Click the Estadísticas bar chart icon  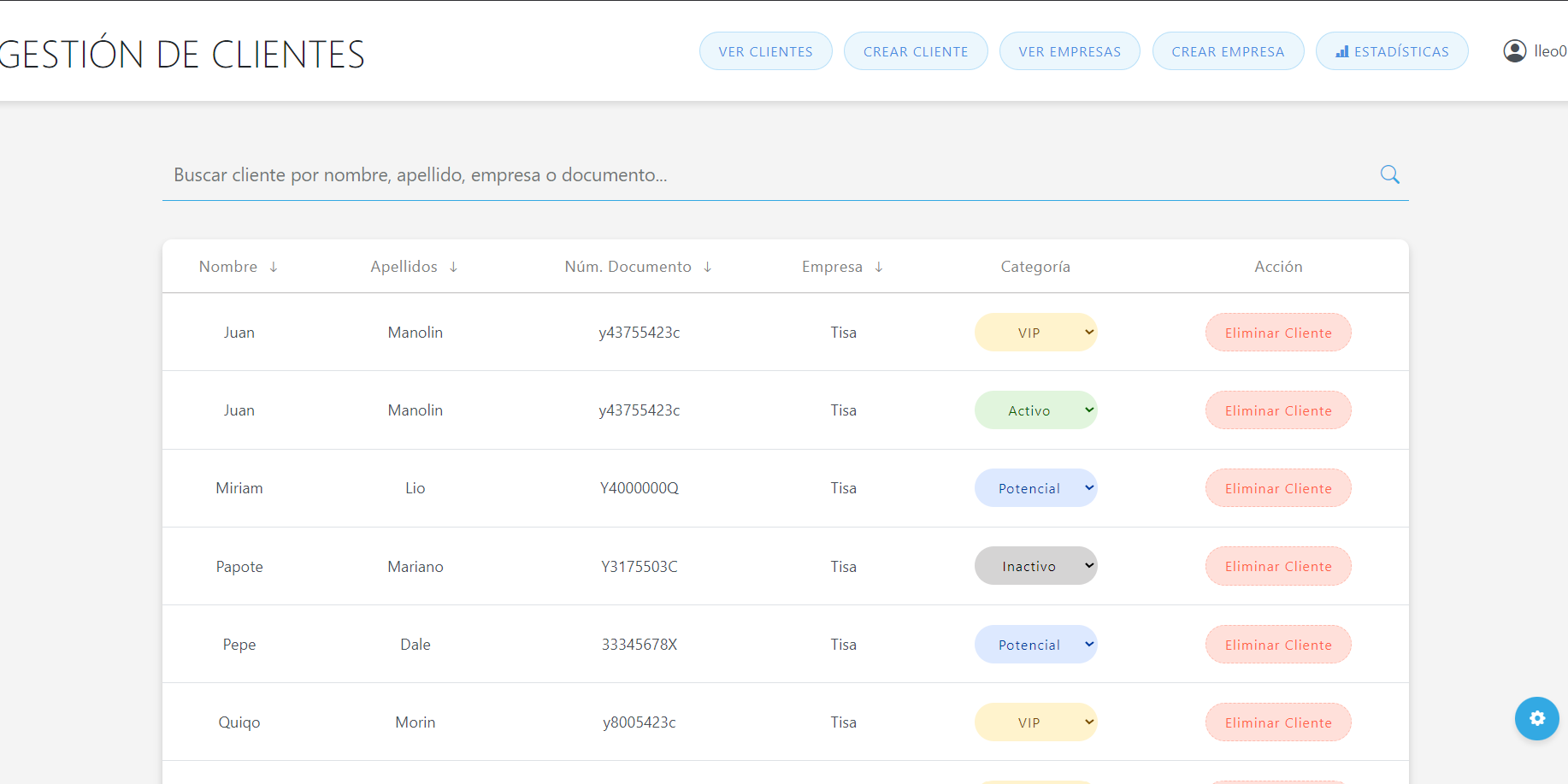[1342, 51]
